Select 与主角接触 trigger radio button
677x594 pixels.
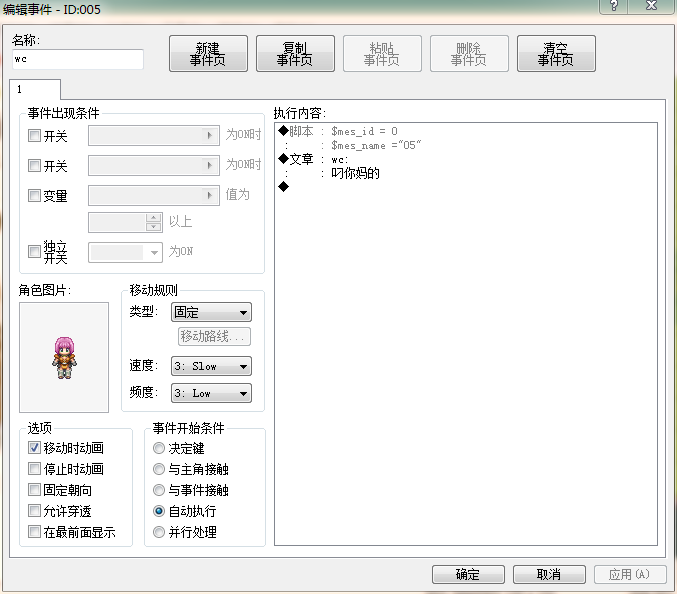coord(159,469)
